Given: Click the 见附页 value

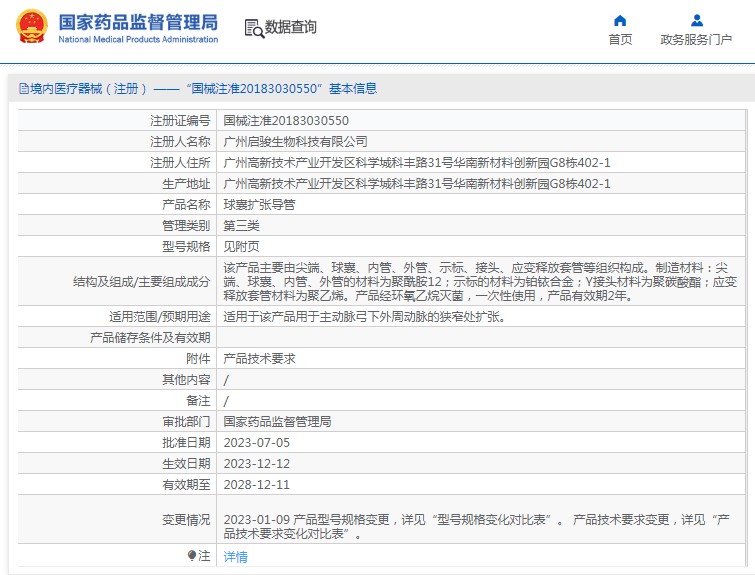Looking at the screenshot, I should (242, 247).
